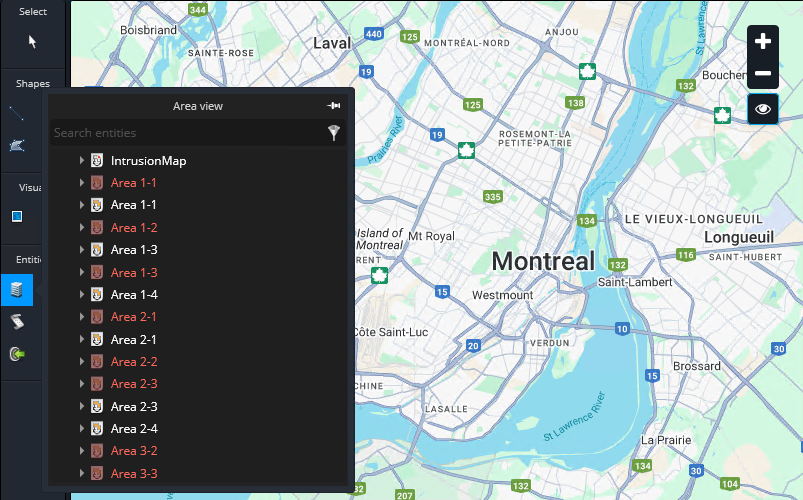Click the camera entity icon below Area view
The image size is (803, 500).
[x=16, y=322]
